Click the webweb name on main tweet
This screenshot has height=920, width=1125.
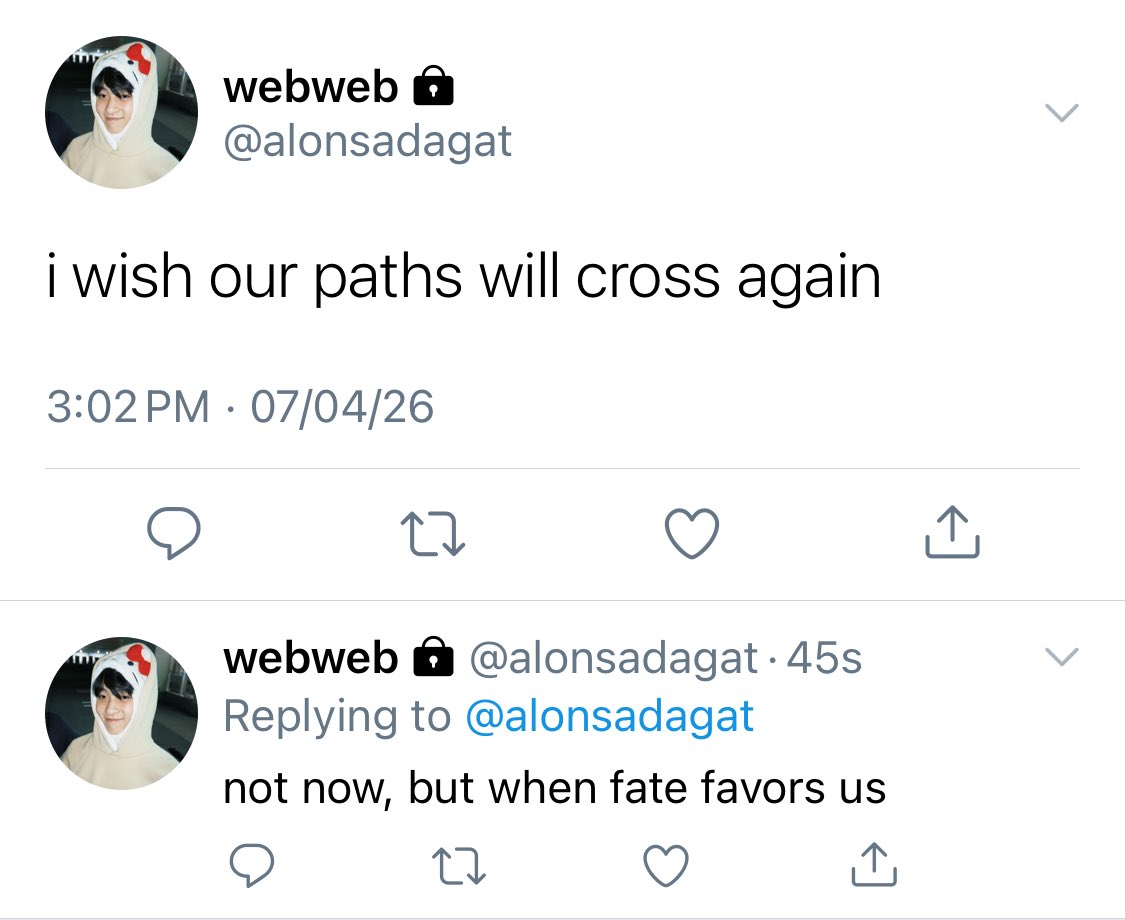(x=311, y=86)
